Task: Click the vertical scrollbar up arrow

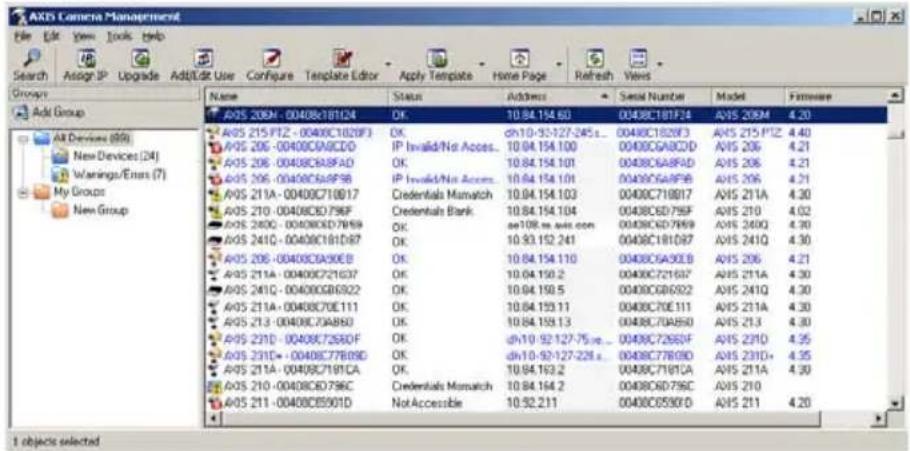Action: (x=897, y=95)
